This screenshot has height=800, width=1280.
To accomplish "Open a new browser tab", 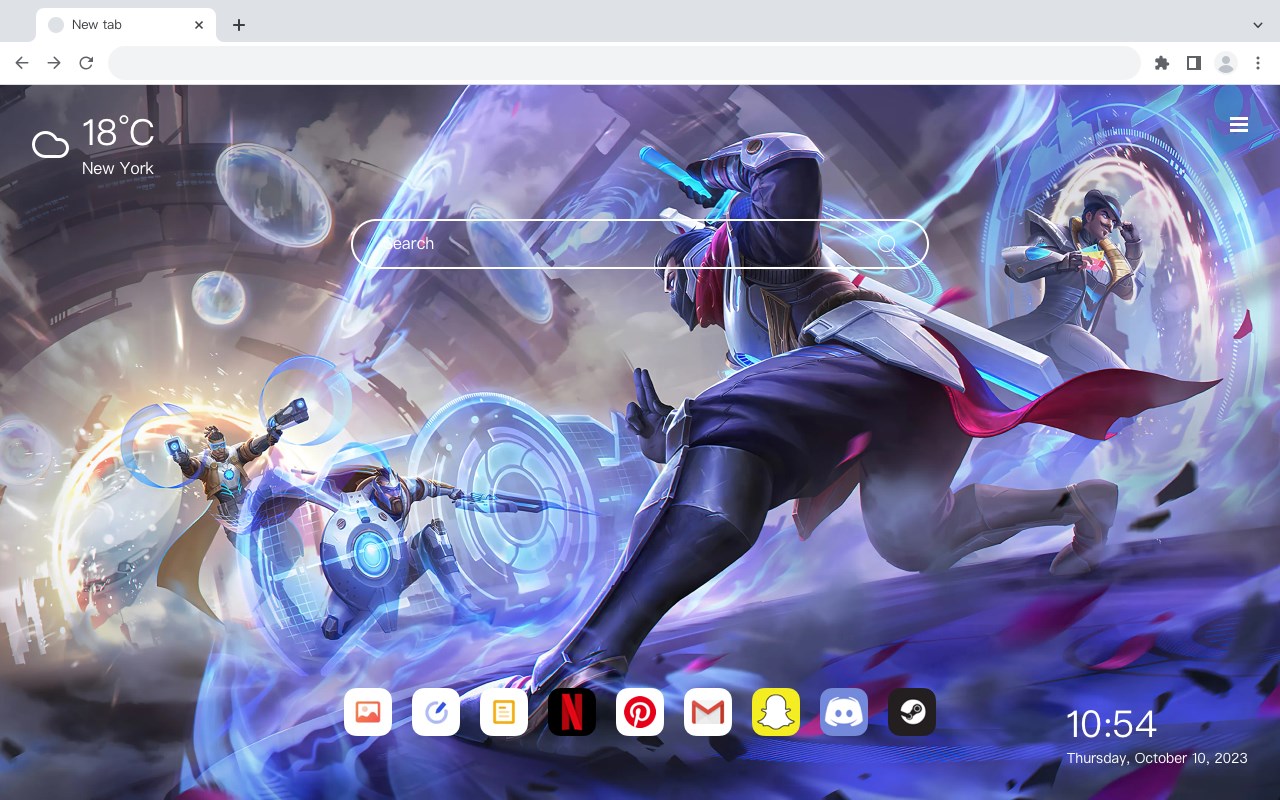I will (238, 25).
